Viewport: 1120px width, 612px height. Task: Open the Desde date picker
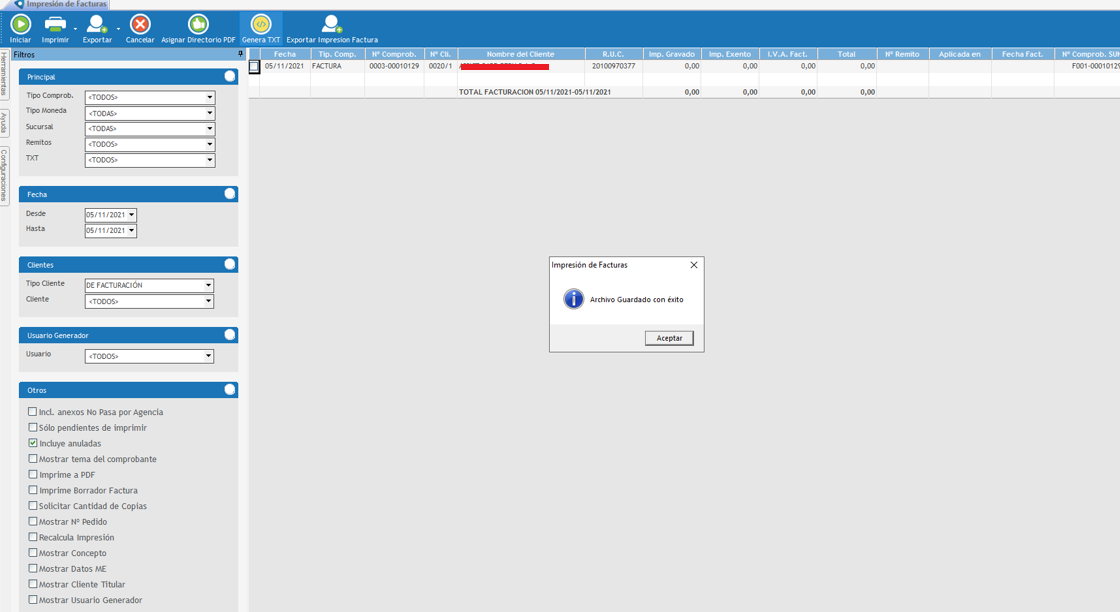pos(132,215)
